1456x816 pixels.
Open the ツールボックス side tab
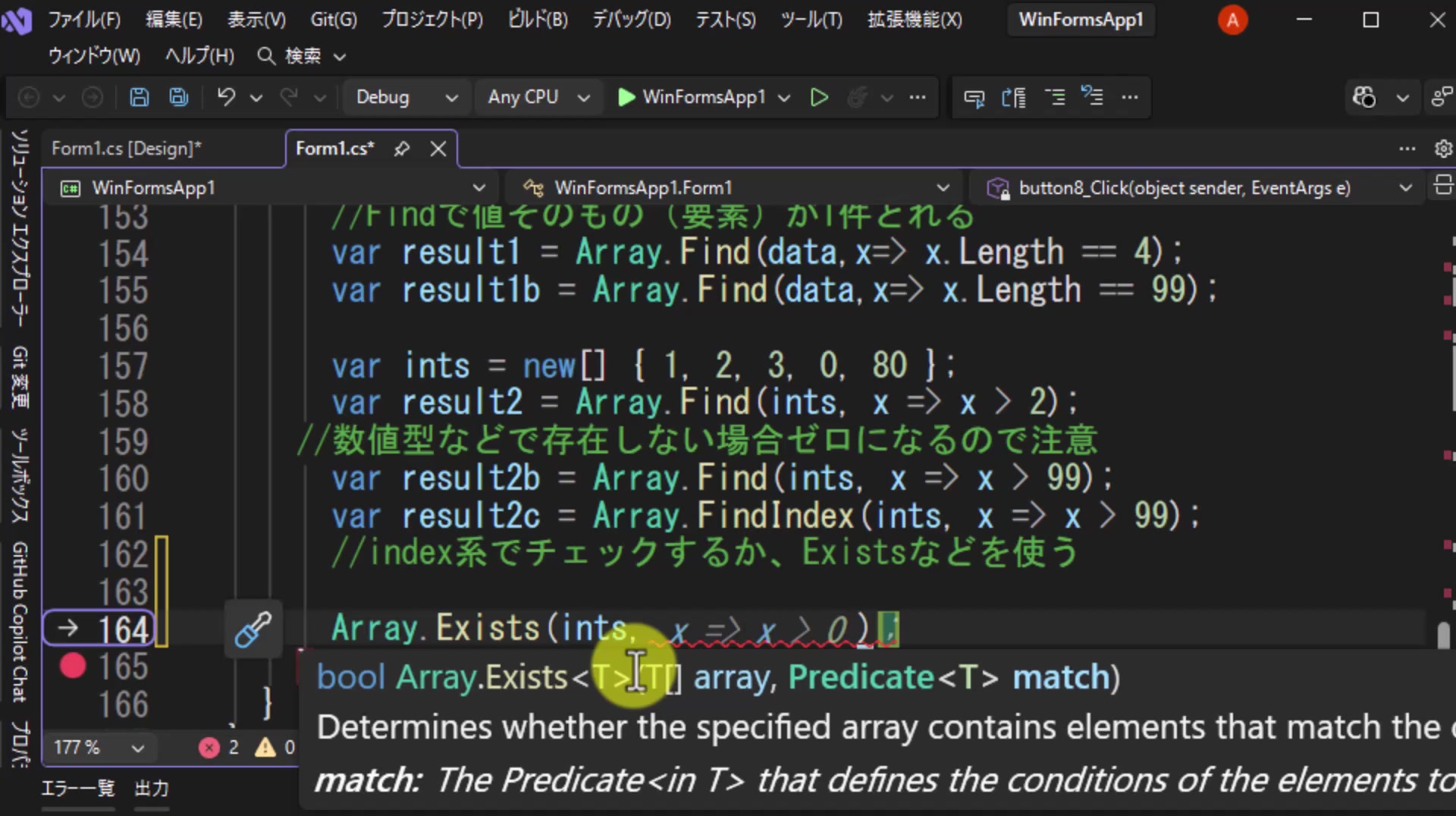(20, 475)
